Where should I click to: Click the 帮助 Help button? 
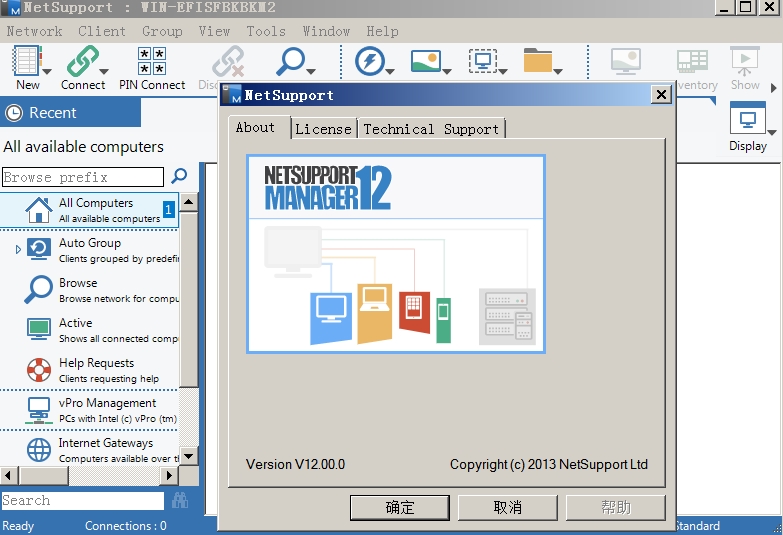coord(615,508)
